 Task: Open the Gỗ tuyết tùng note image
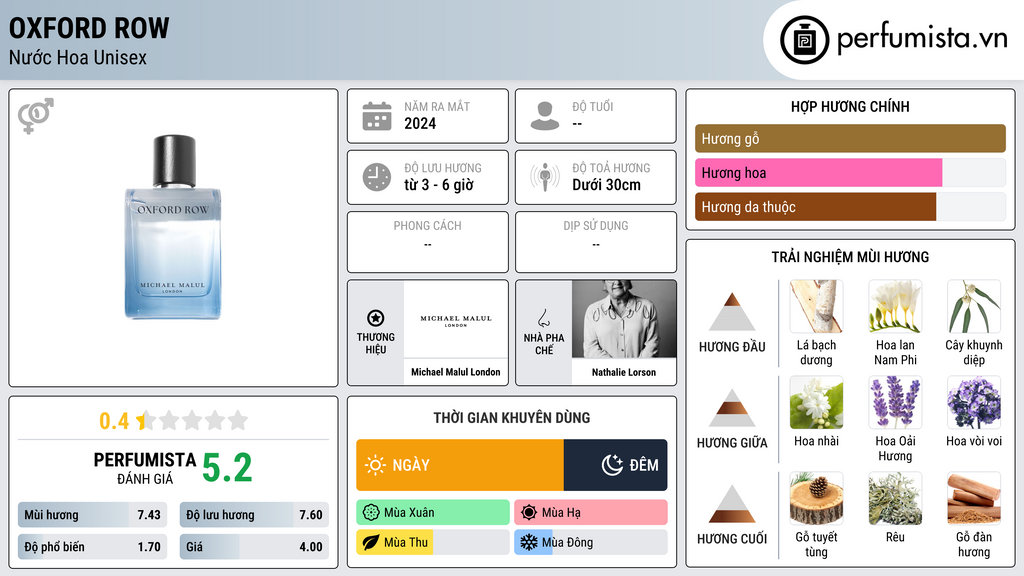click(x=816, y=498)
